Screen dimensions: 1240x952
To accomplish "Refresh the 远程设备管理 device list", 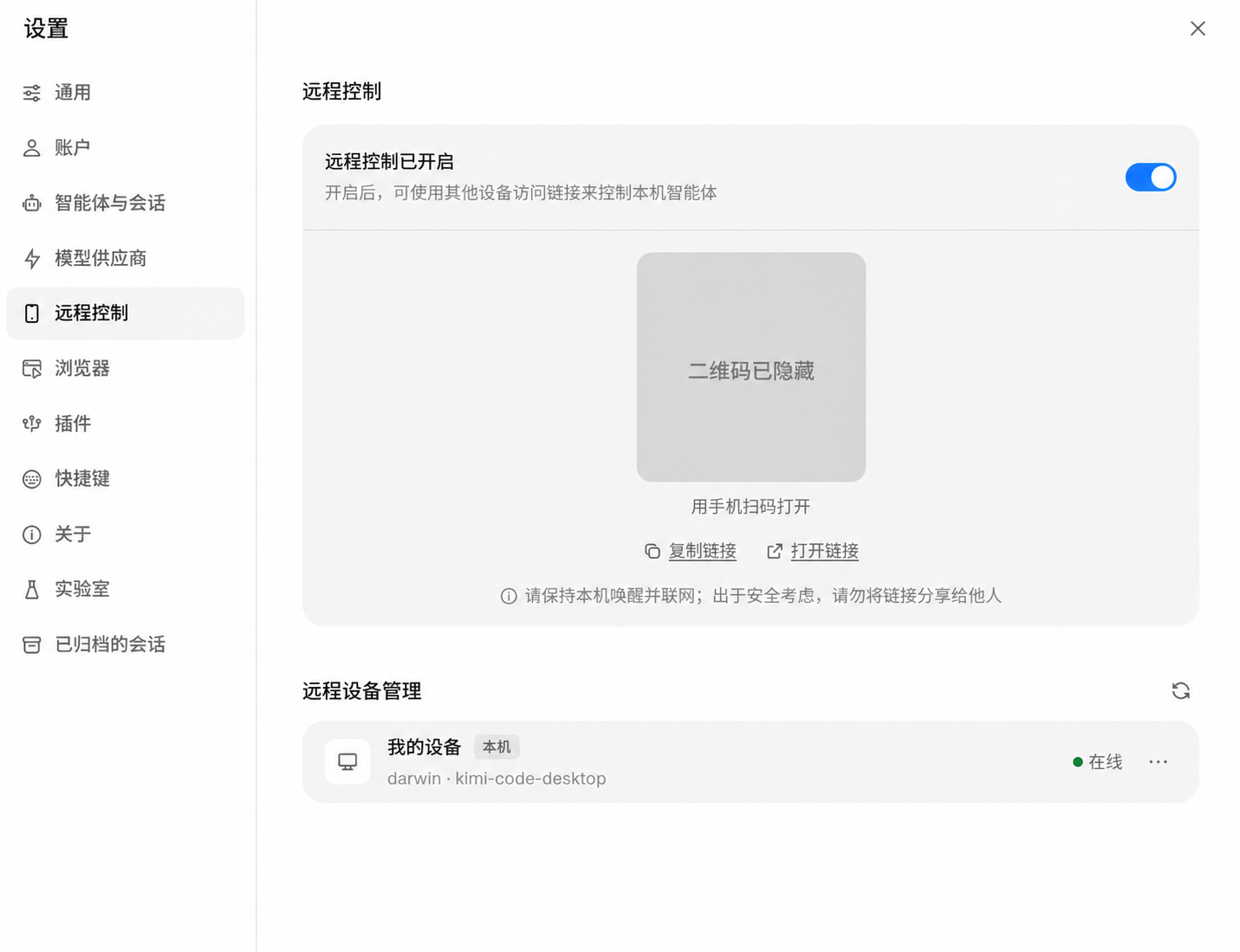I will click(1181, 690).
